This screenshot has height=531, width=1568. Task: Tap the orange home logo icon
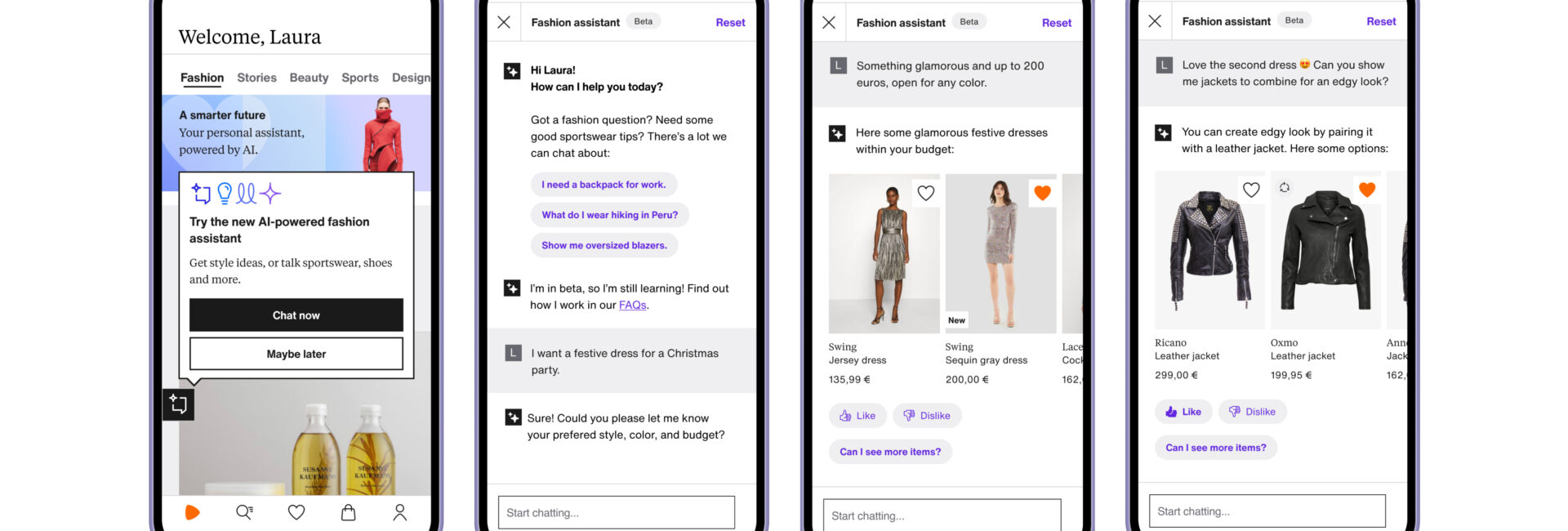point(193,512)
